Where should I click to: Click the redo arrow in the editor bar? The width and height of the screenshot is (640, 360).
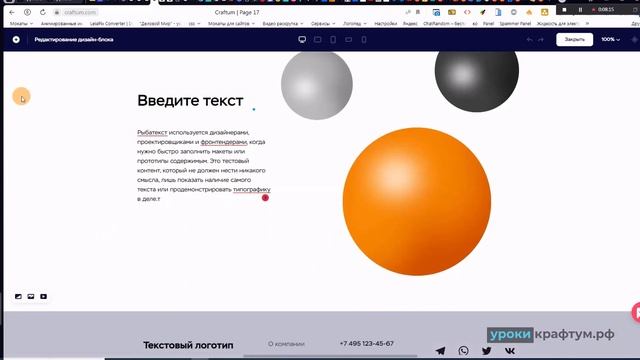coord(541,40)
